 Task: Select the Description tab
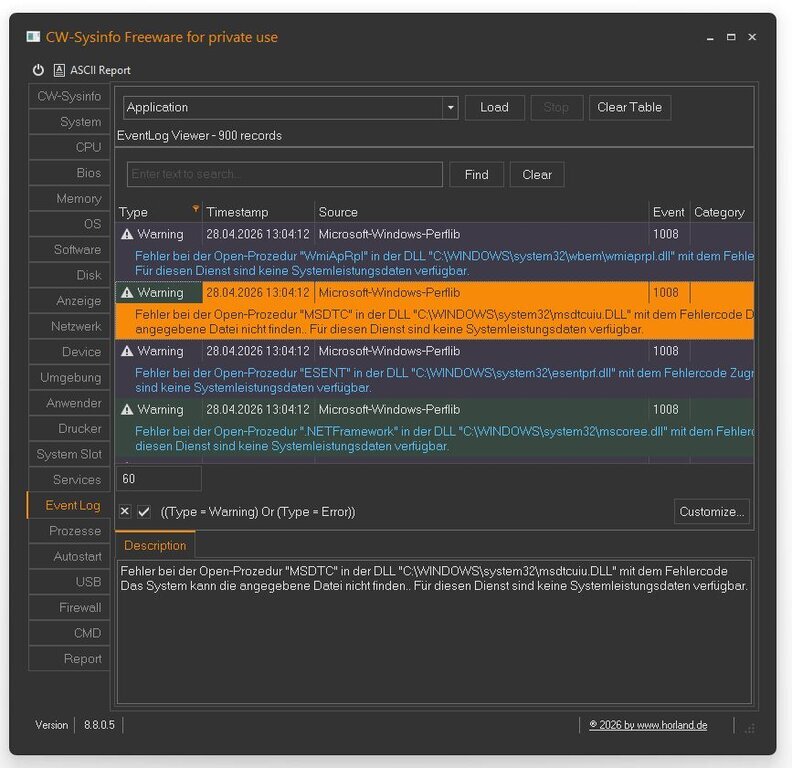pyautogui.click(x=155, y=545)
